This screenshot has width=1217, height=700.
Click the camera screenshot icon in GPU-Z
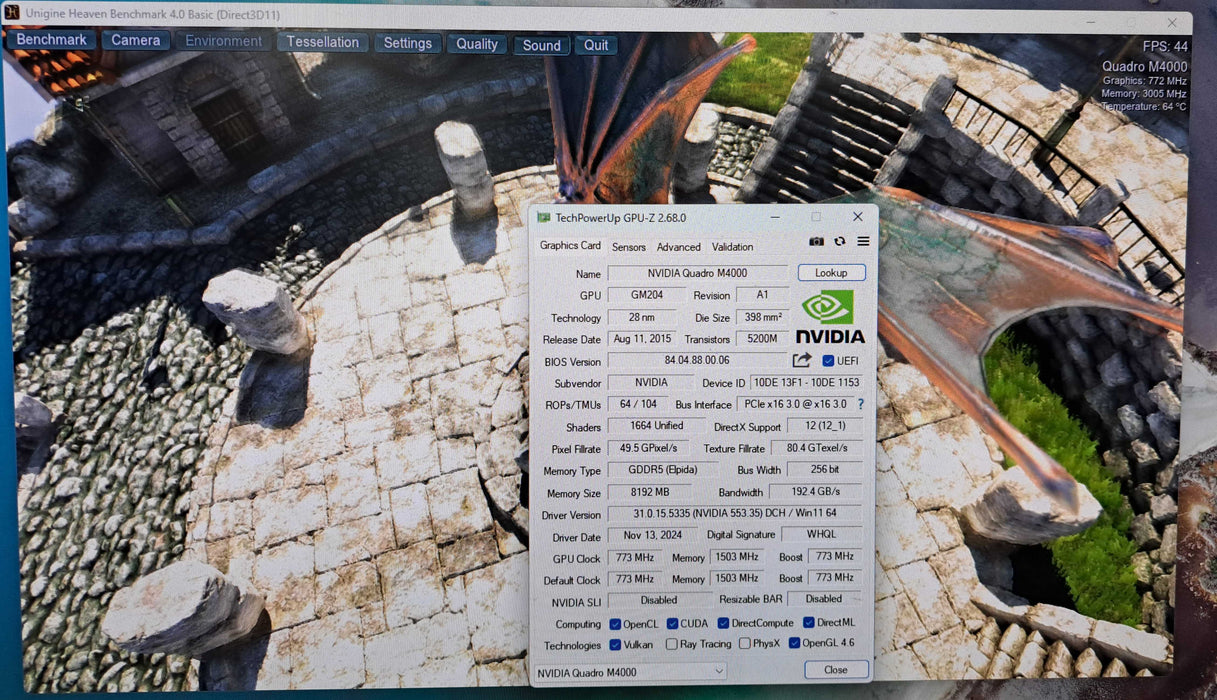[816, 241]
